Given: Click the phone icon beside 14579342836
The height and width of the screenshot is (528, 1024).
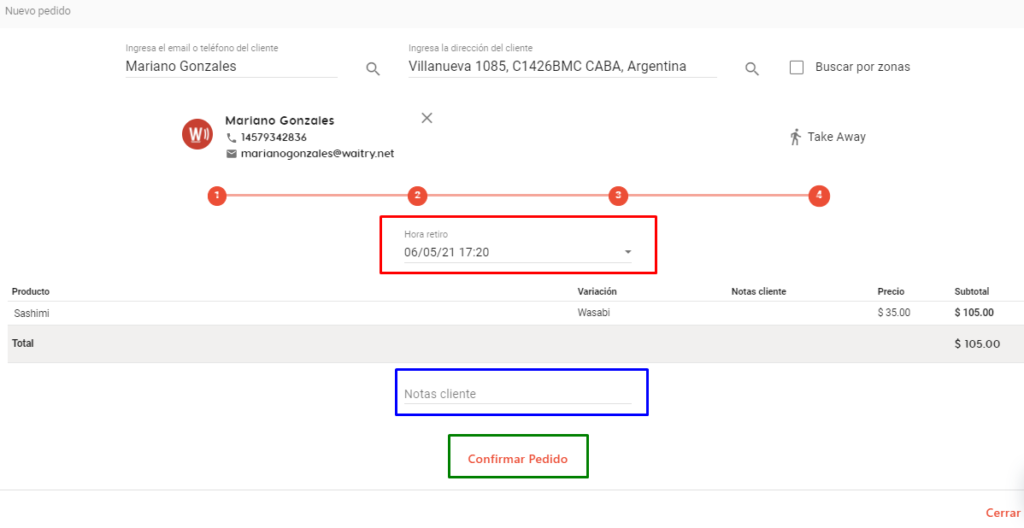Looking at the screenshot, I should (x=231, y=138).
